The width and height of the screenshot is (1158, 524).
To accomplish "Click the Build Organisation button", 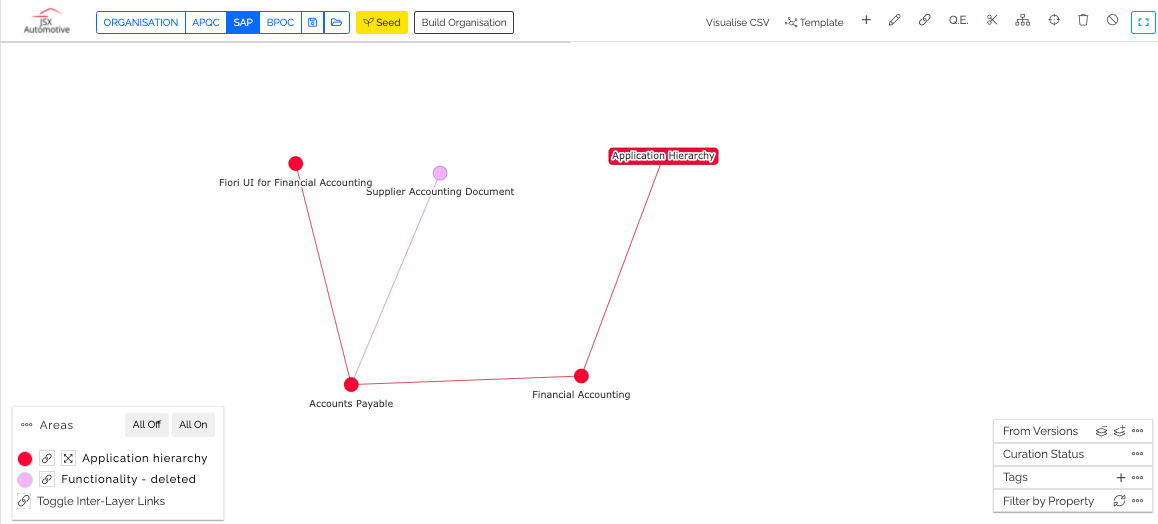I will pos(464,22).
